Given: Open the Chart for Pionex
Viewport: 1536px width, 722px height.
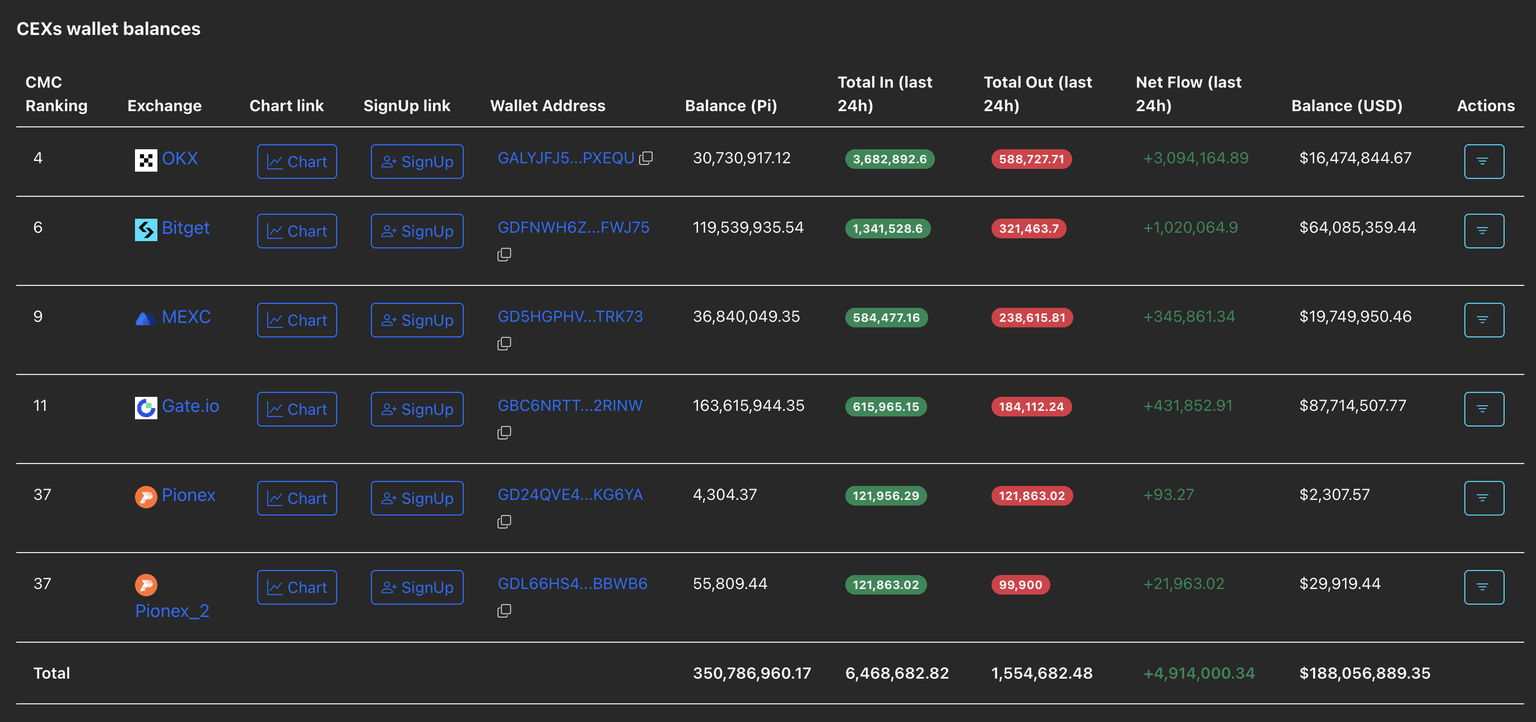Looking at the screenshot, I should (x=297, y=498).
